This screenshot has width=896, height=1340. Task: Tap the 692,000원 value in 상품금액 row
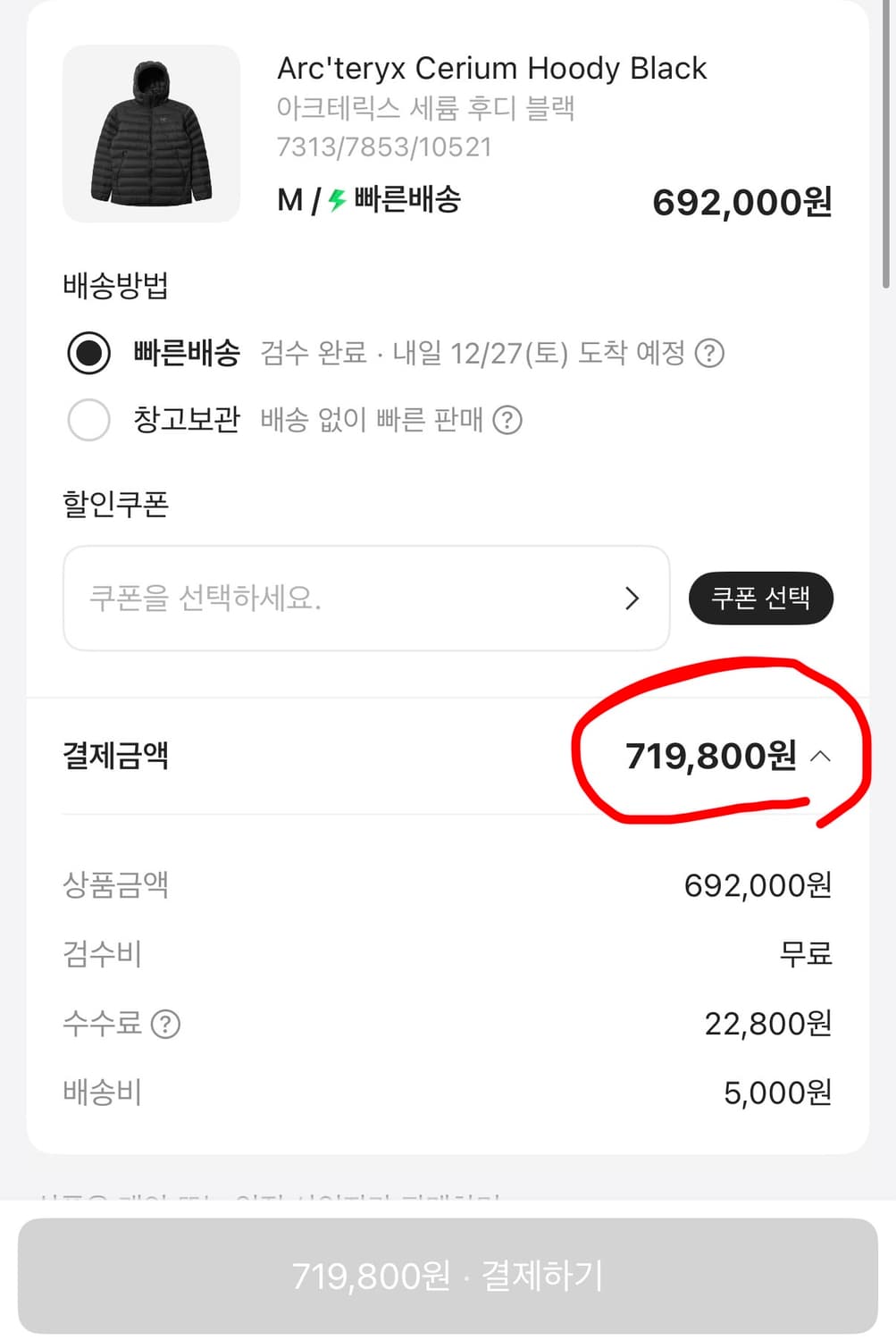[758, 885]
